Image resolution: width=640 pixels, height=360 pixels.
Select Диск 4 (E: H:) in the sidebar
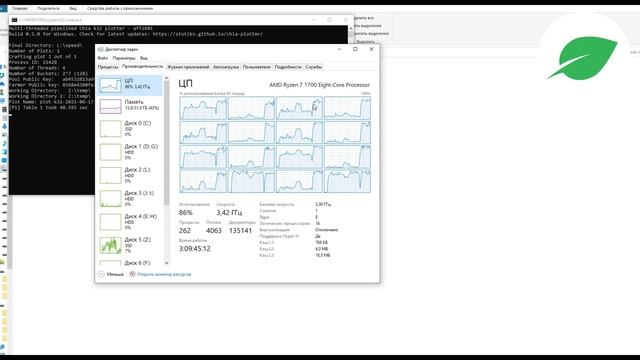[129, 222]
